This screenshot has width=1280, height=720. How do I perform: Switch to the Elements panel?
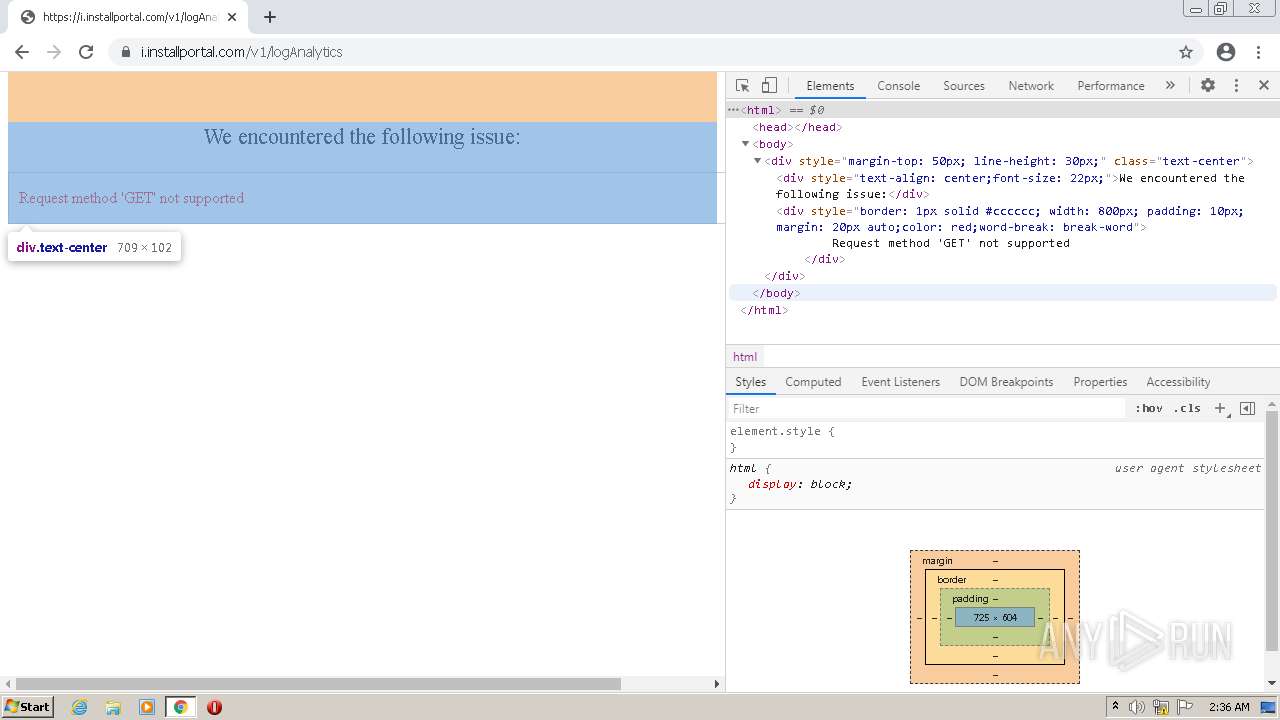tap(830, 86)
